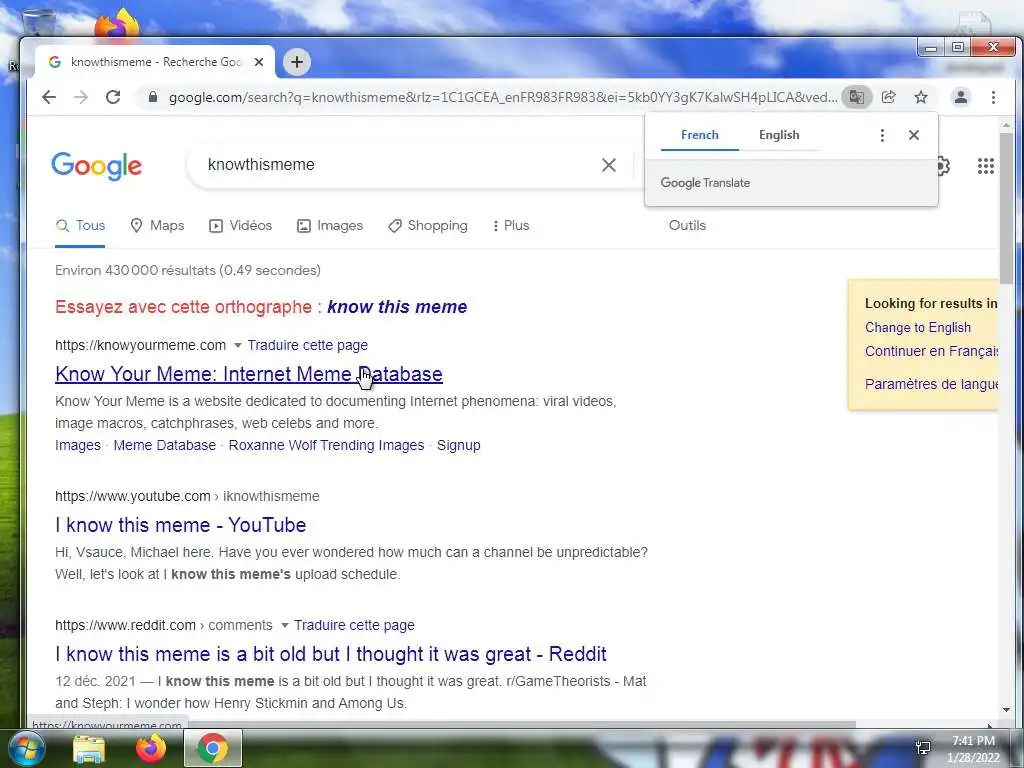Click the scroll down arrow of the scrollbar
This screenshot has height=768, width=1024.
point(1006,710)
